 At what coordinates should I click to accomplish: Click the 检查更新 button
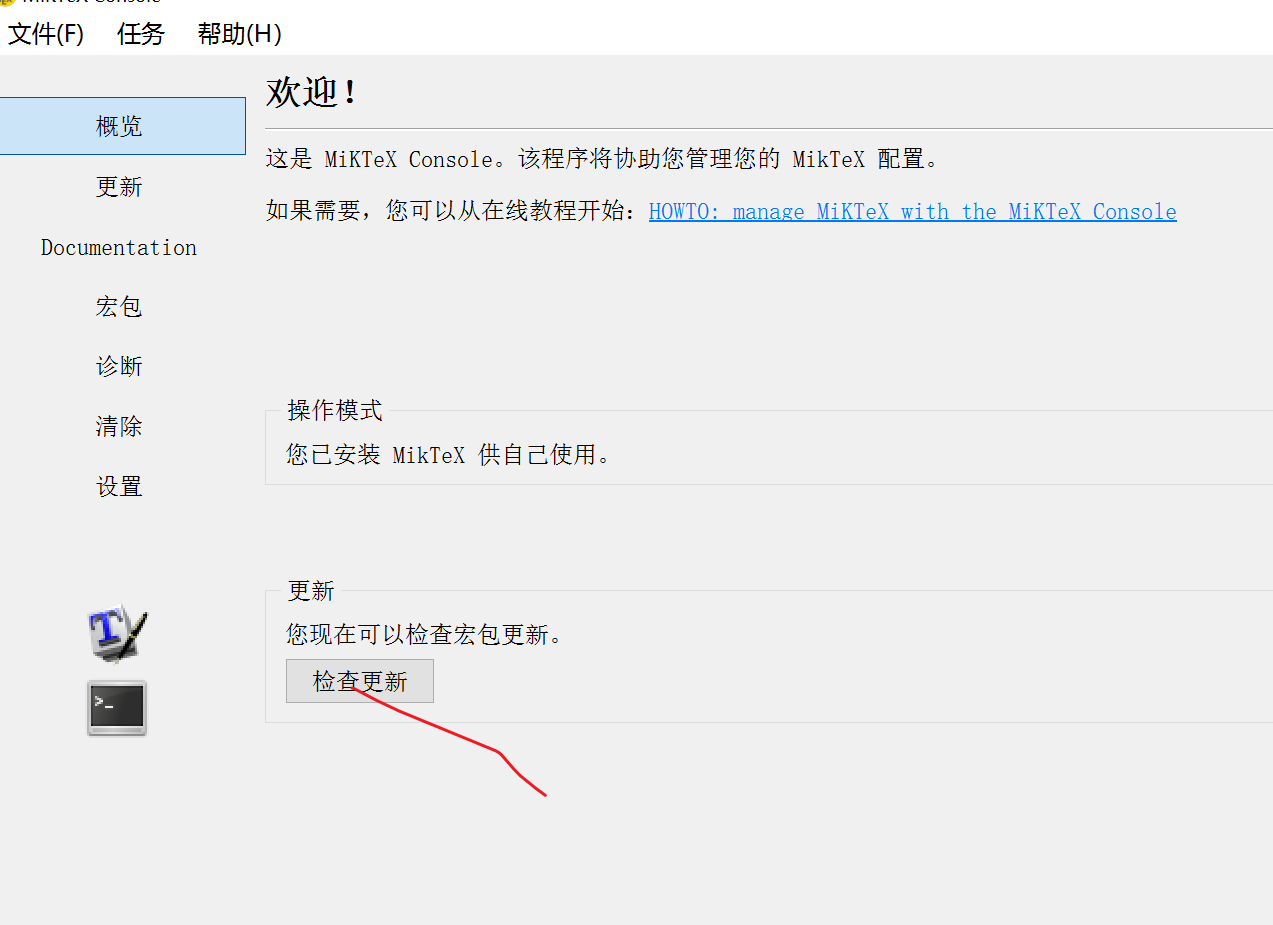coord(360,681)
